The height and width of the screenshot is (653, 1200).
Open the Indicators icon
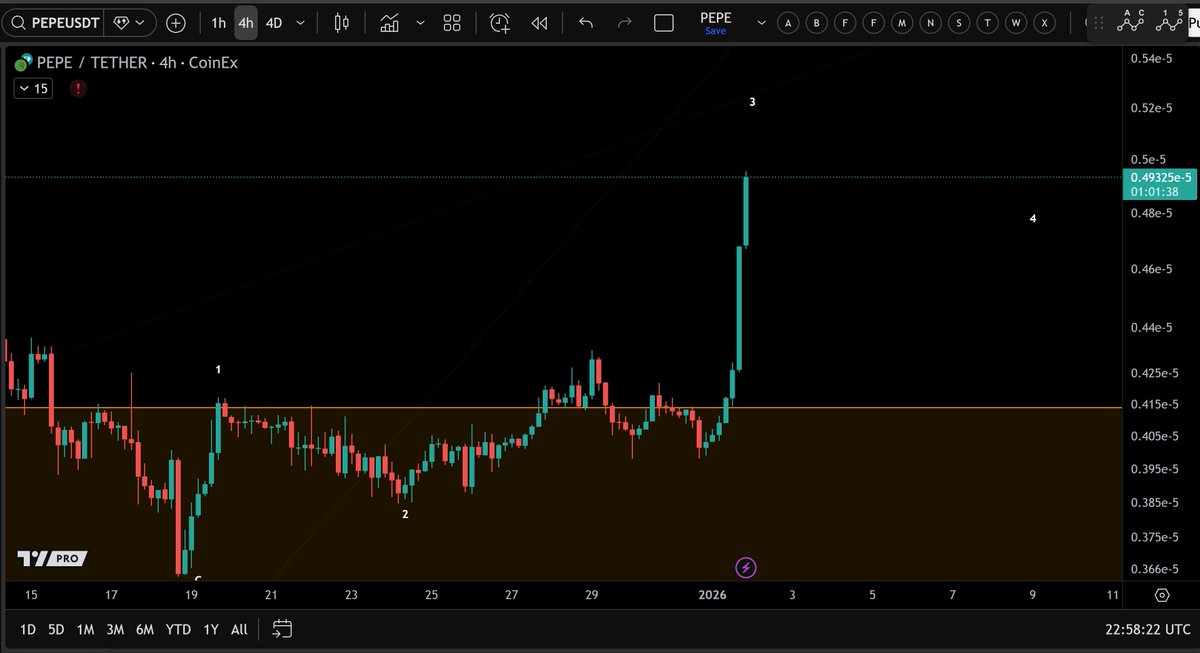(x=390, y=22)
